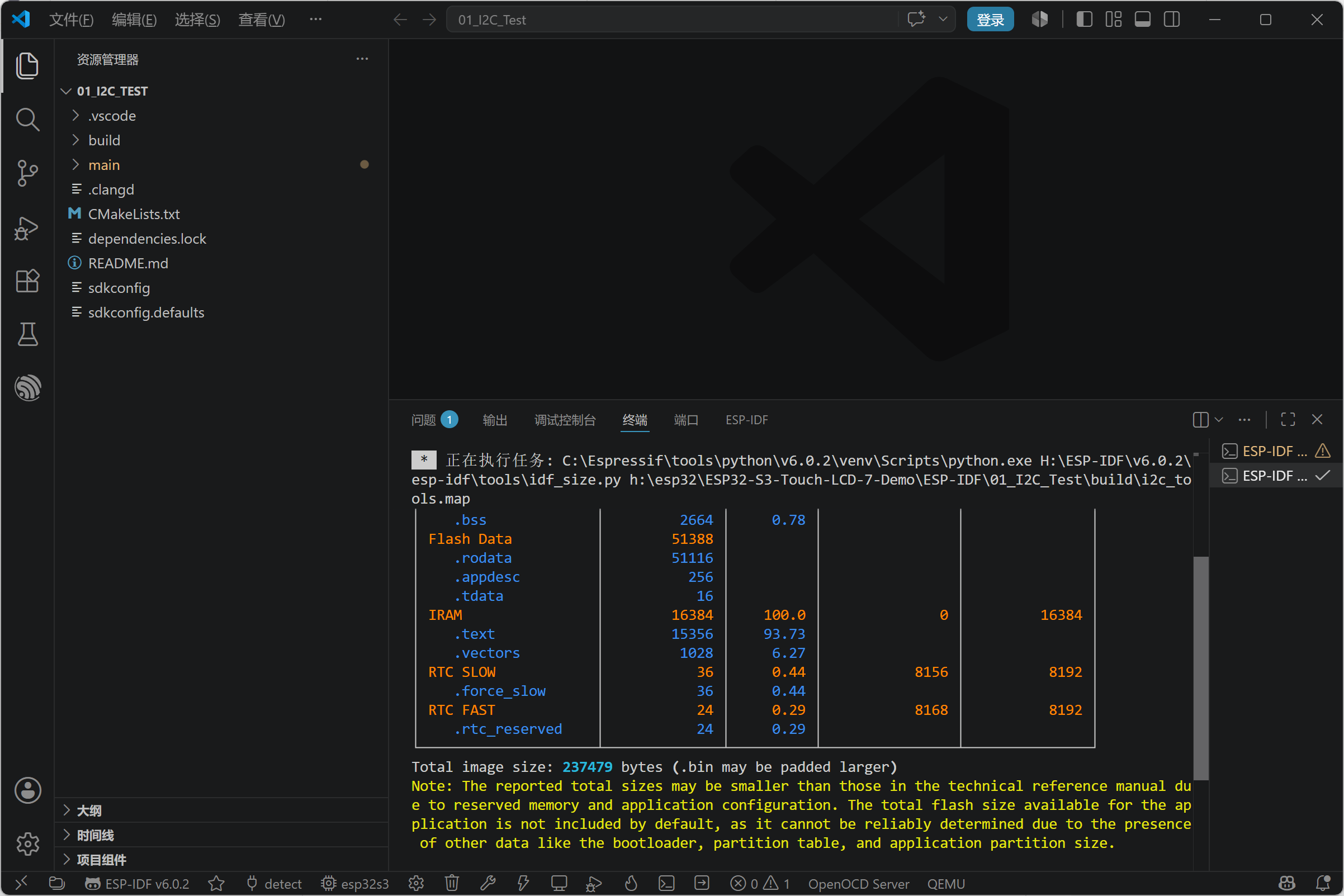Open problems via errors and warnings counter

pyautogui.click(x=760, y=884)
